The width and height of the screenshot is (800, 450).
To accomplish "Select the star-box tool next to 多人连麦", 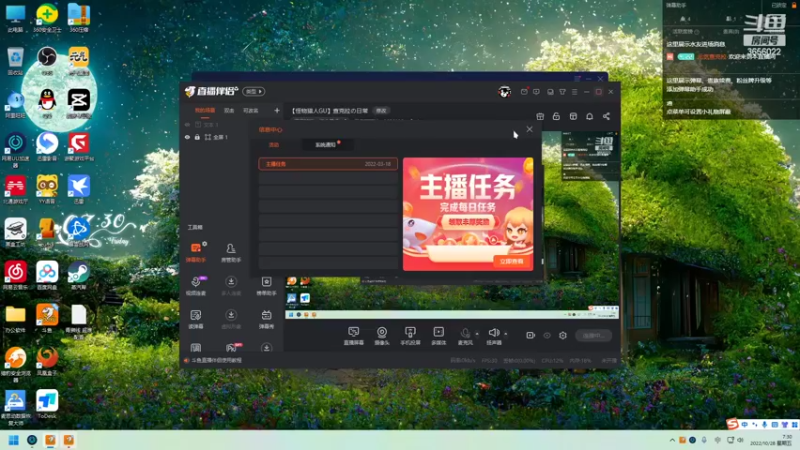I will (266, 286).
